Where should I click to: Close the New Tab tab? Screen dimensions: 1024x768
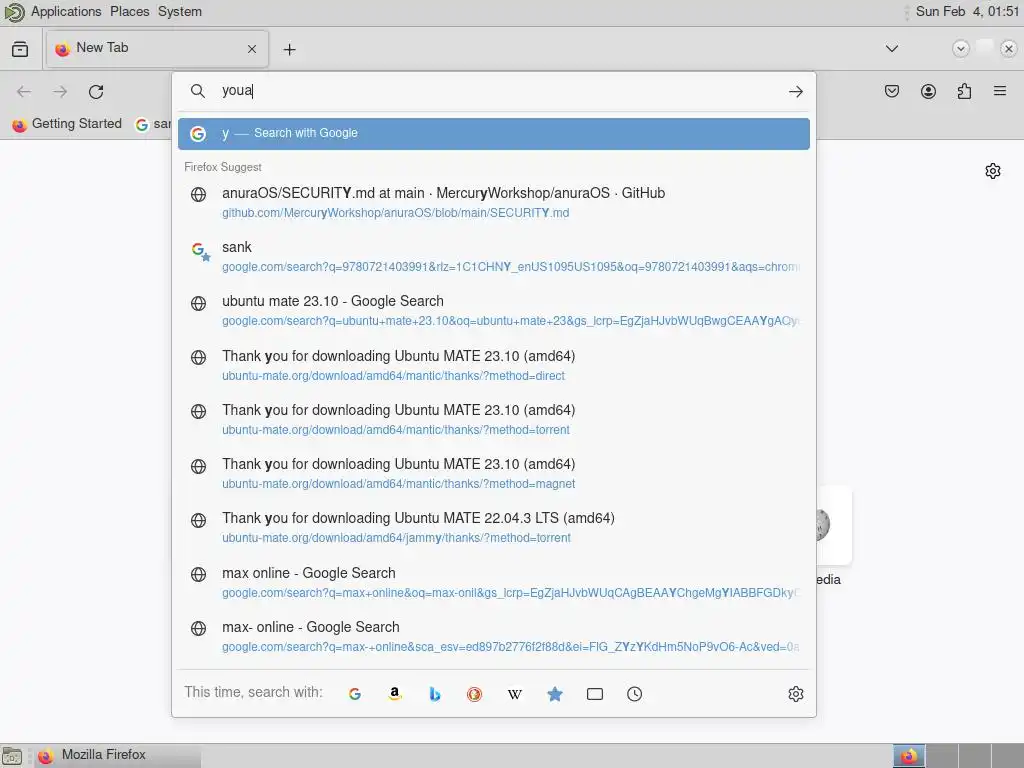click(x=252, y=49)
